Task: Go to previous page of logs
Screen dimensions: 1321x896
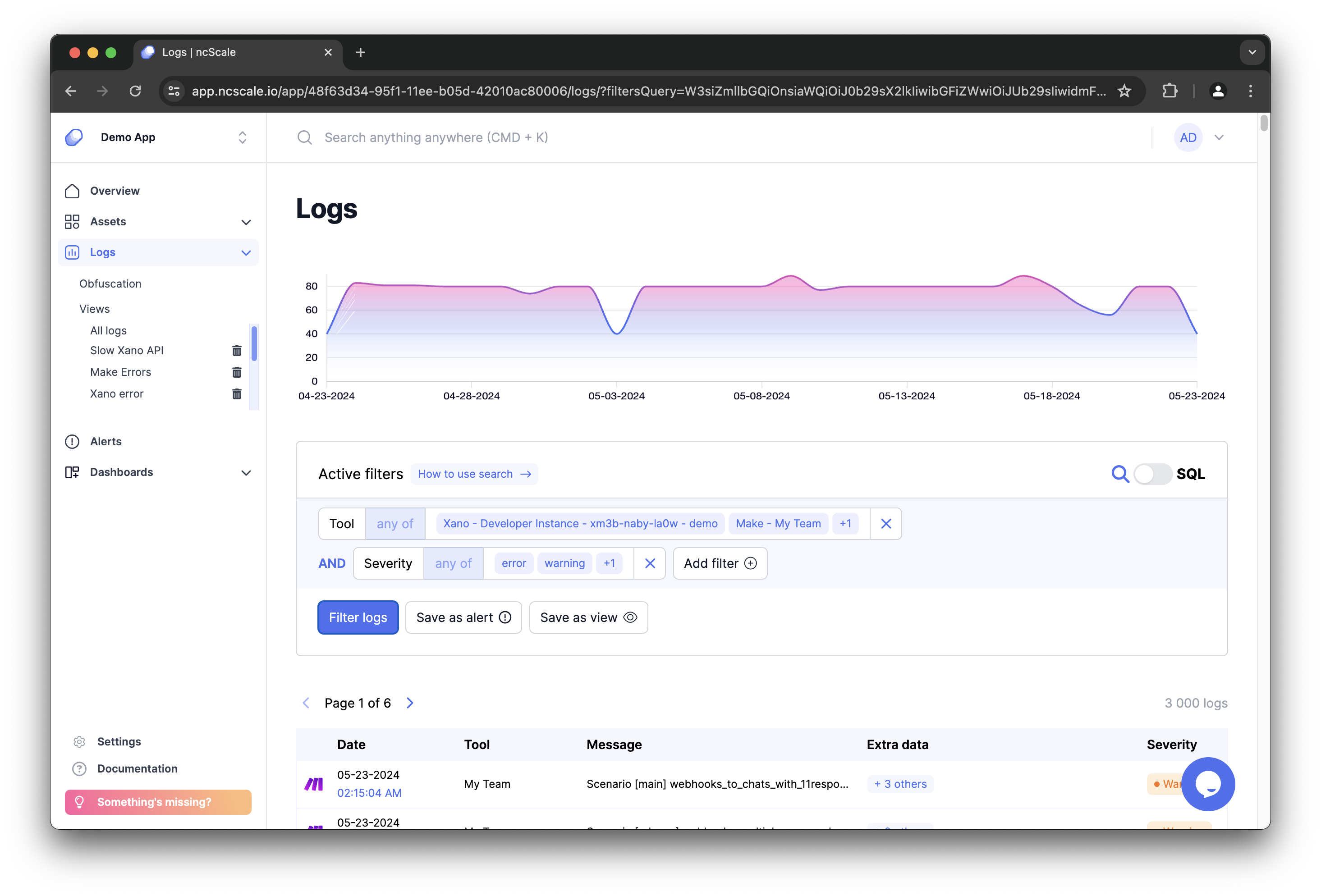Action: [306, 703]
